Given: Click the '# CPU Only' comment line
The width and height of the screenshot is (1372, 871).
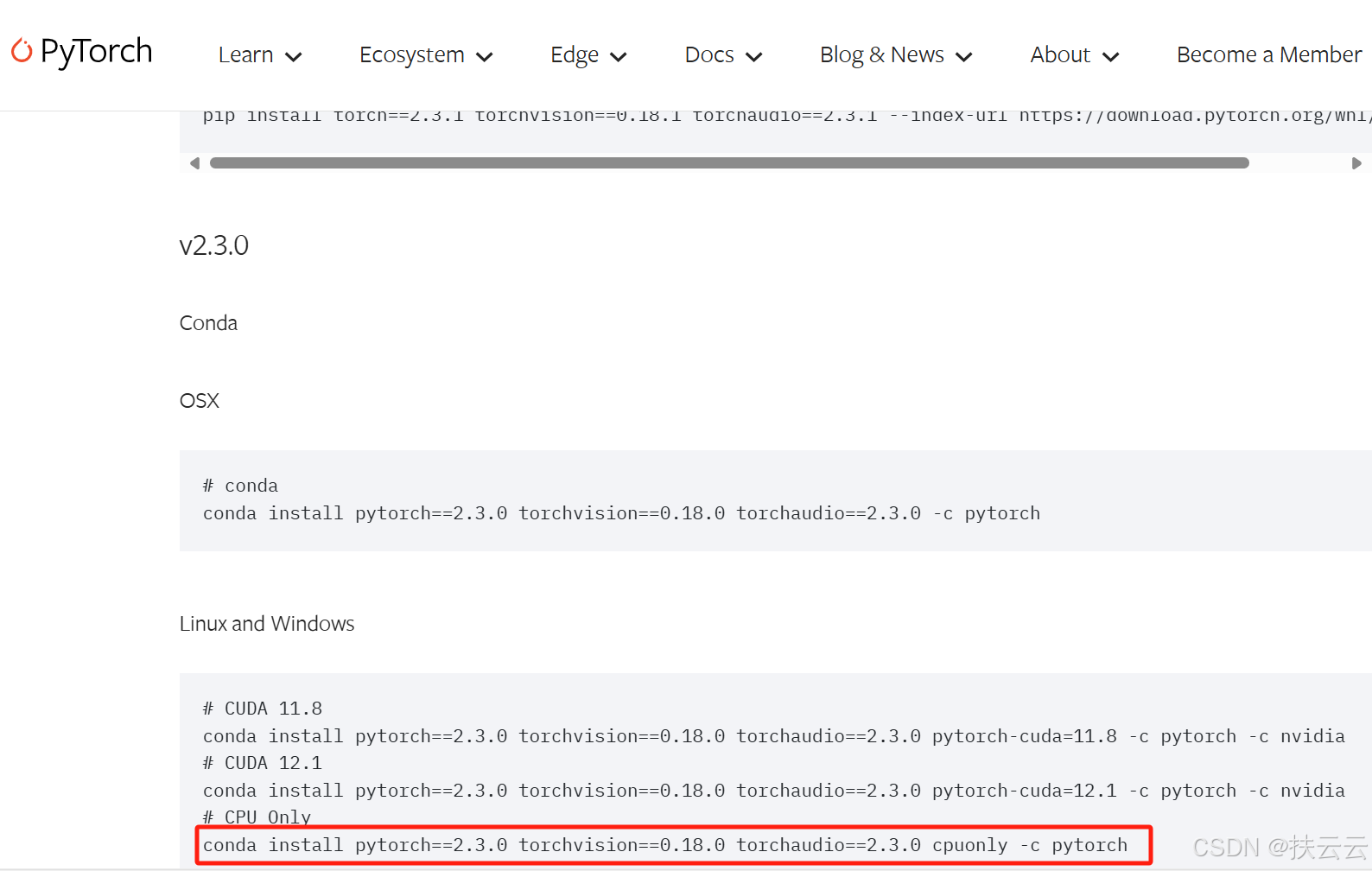Looking at the screenshot, I should [257, 817].
